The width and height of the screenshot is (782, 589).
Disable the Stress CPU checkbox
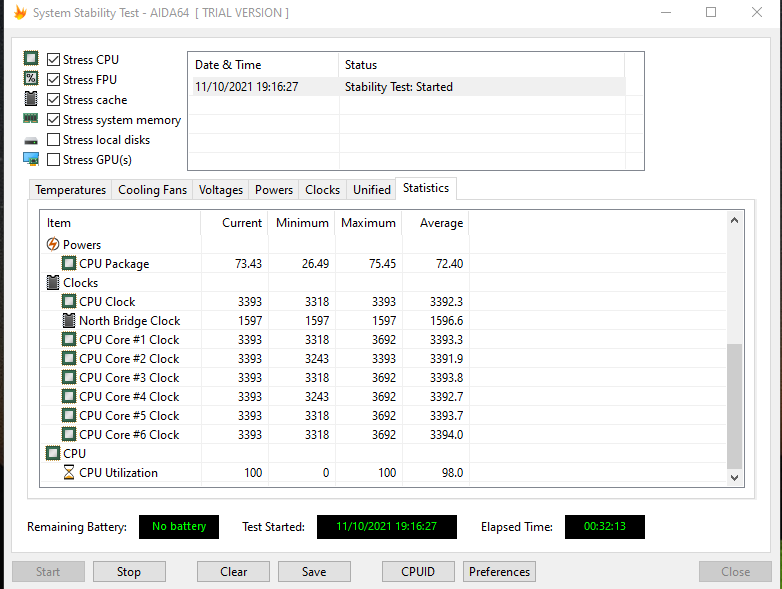tap(53, 59)
